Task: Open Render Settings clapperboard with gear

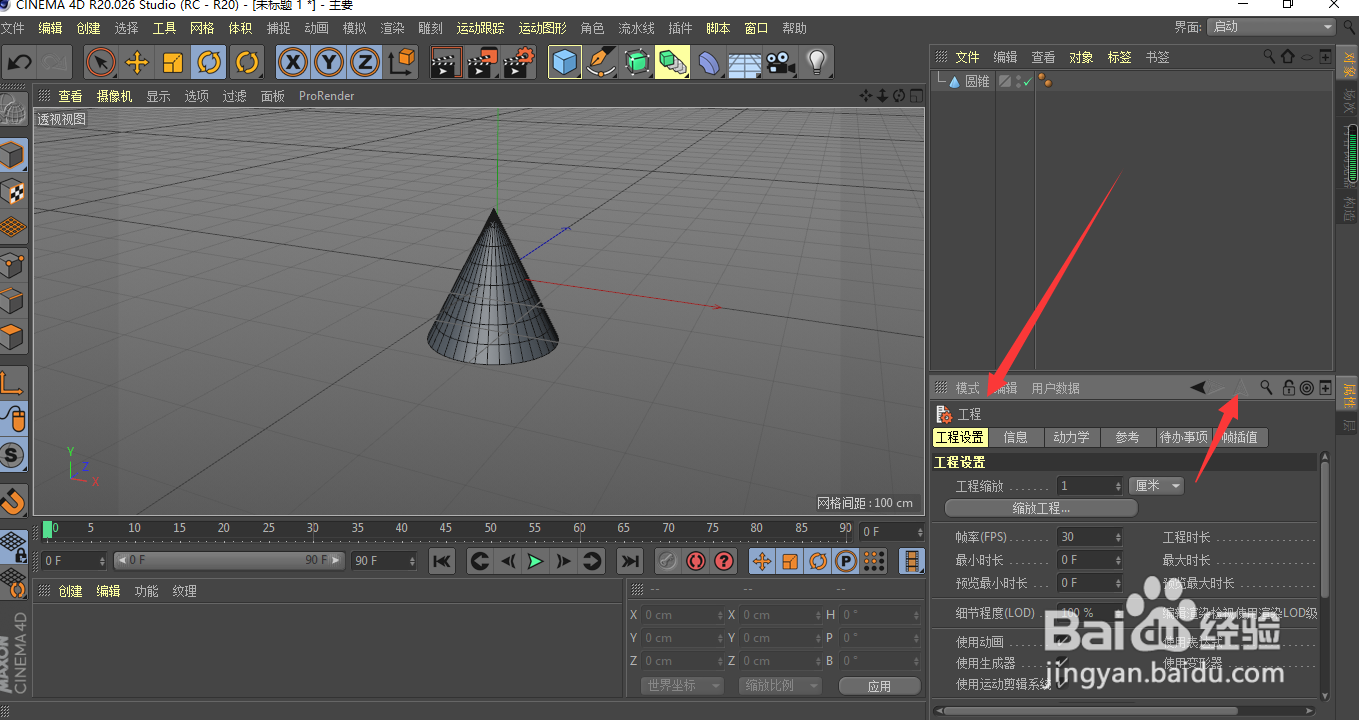Action: [x=518, y=63]
